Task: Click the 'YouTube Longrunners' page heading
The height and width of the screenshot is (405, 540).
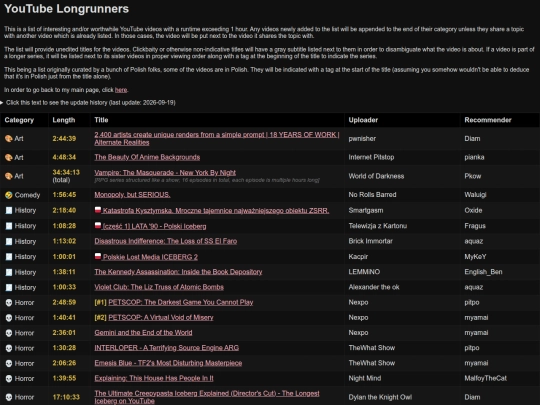Action: pyautogui.click(x=66, y=9)
